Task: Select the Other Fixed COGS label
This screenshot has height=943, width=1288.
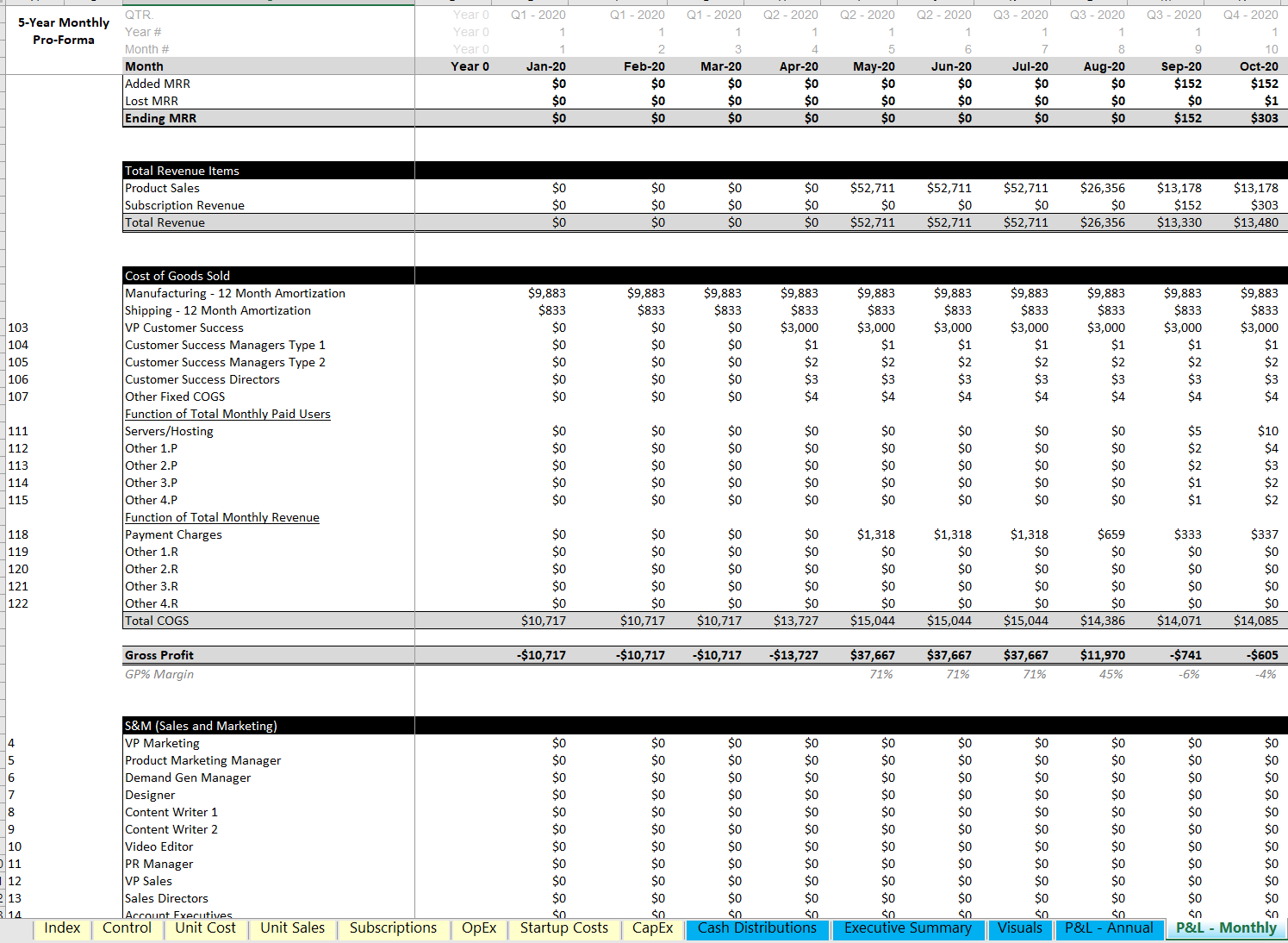Action: (x=175, y=397)
